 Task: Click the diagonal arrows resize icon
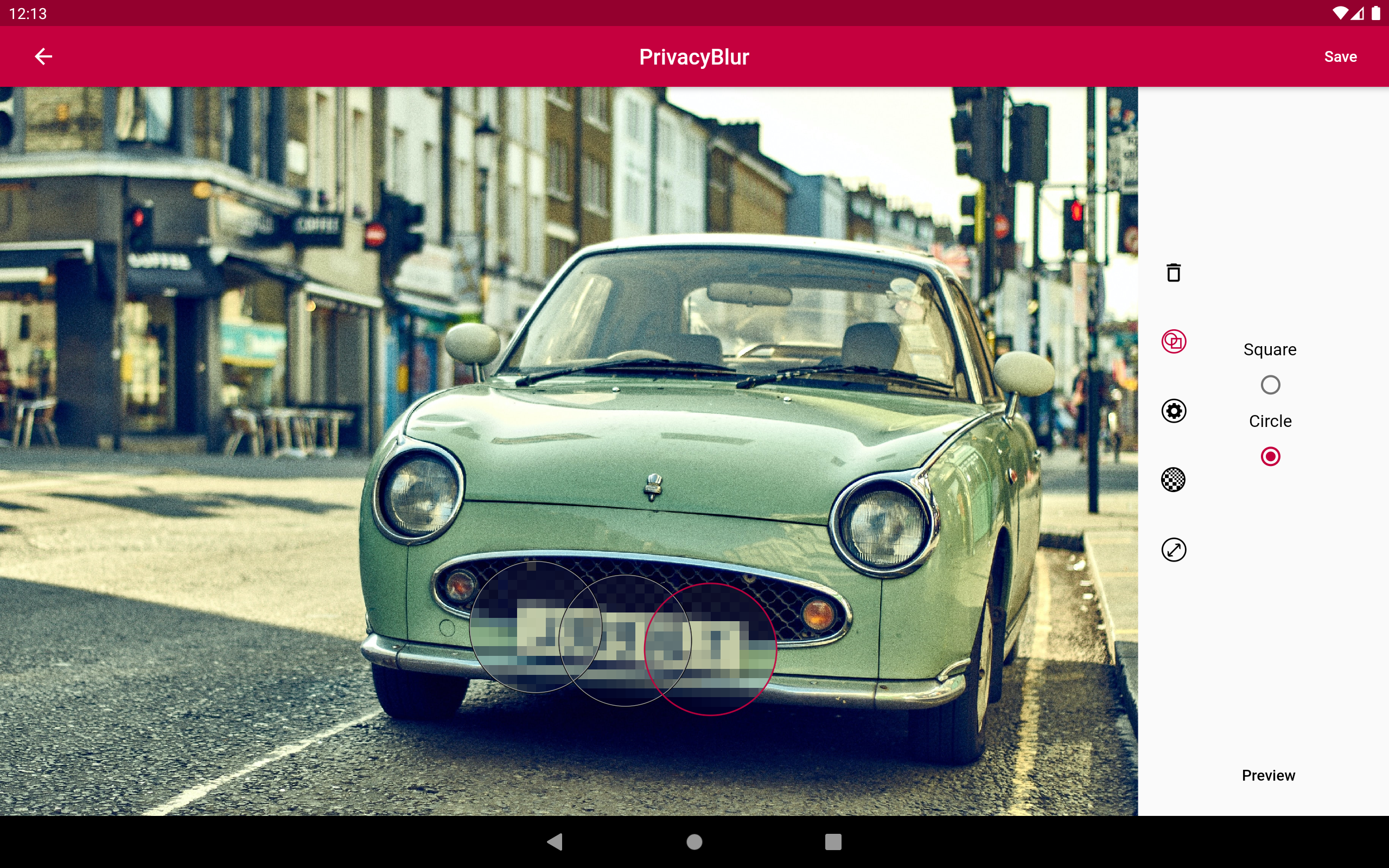(x=1174, y=550)
